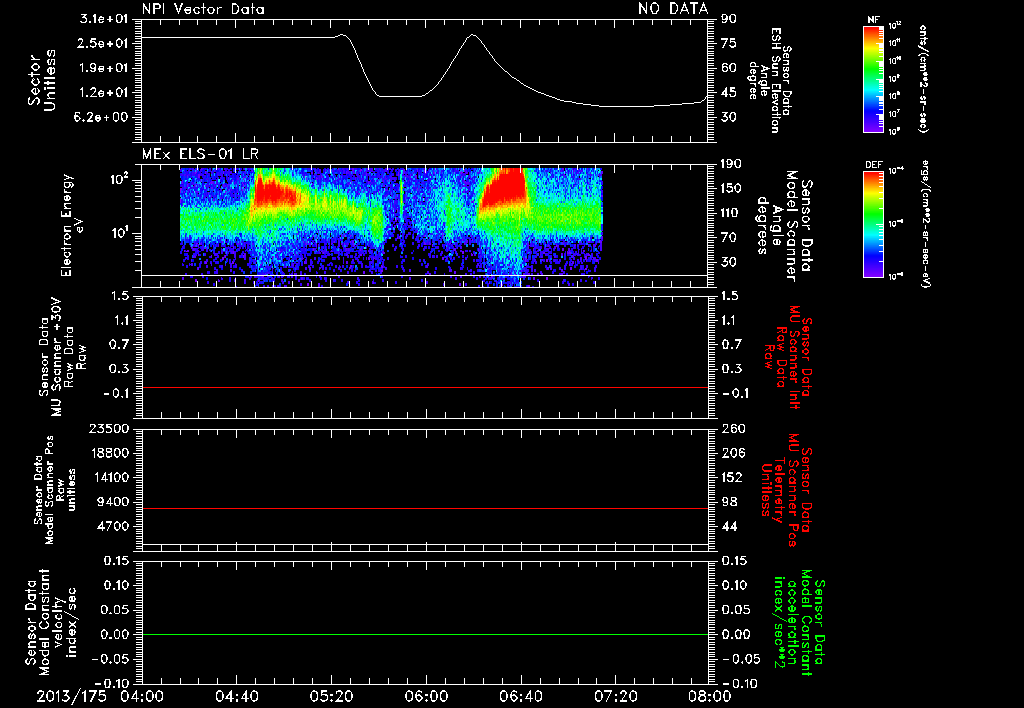Click the '45' sun elevation tick value
Viewport: 1024px width, 708px height.
tap(729, 93)
